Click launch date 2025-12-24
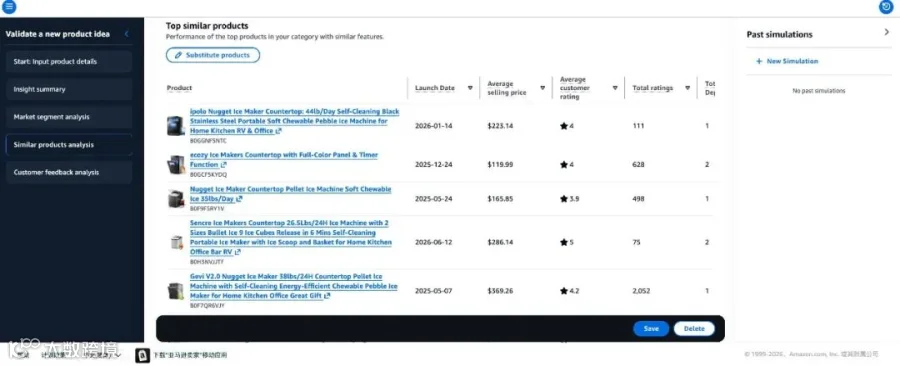 [433, 165]
